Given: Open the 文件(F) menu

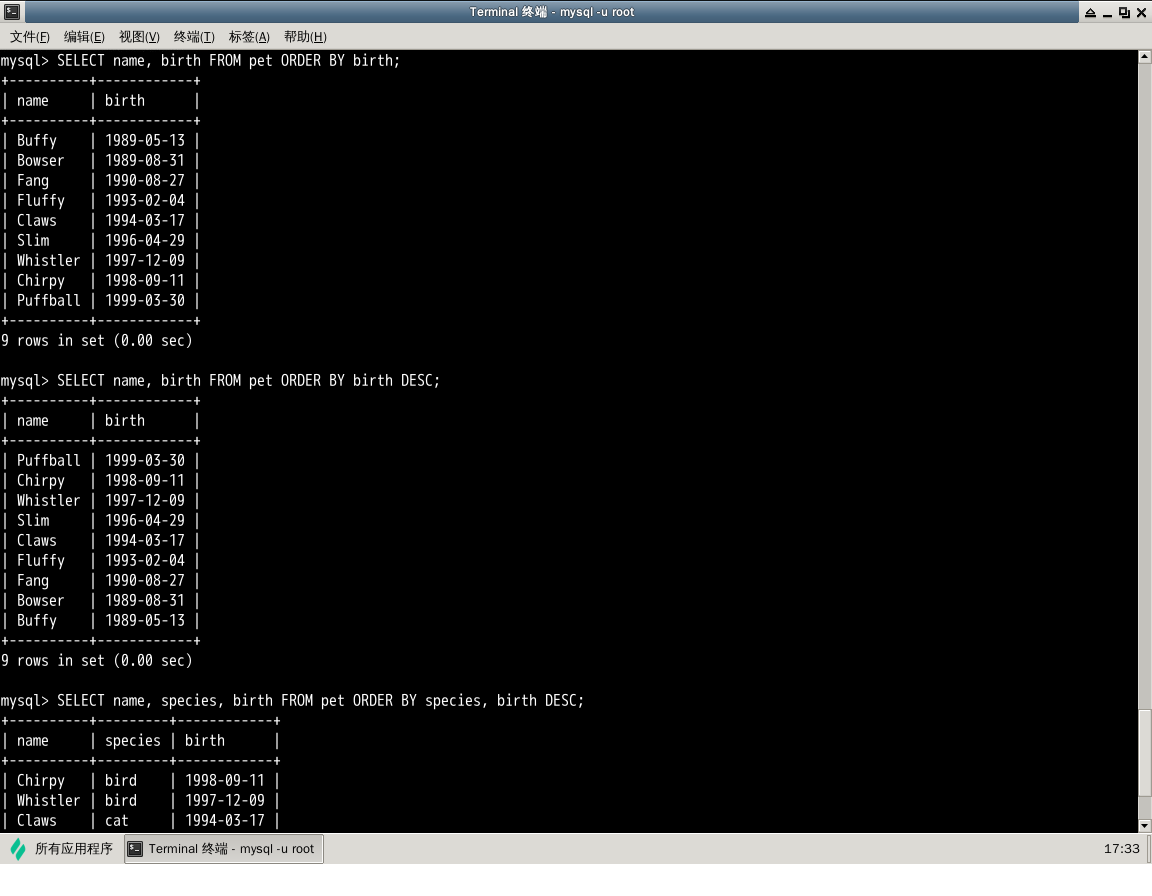Looking at the screenshot, I should coord(30,37).
